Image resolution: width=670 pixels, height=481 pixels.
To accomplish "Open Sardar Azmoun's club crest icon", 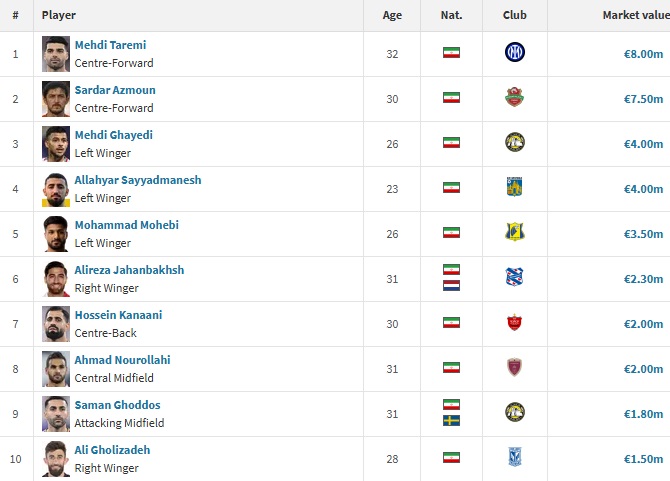I will coord(514,97).
